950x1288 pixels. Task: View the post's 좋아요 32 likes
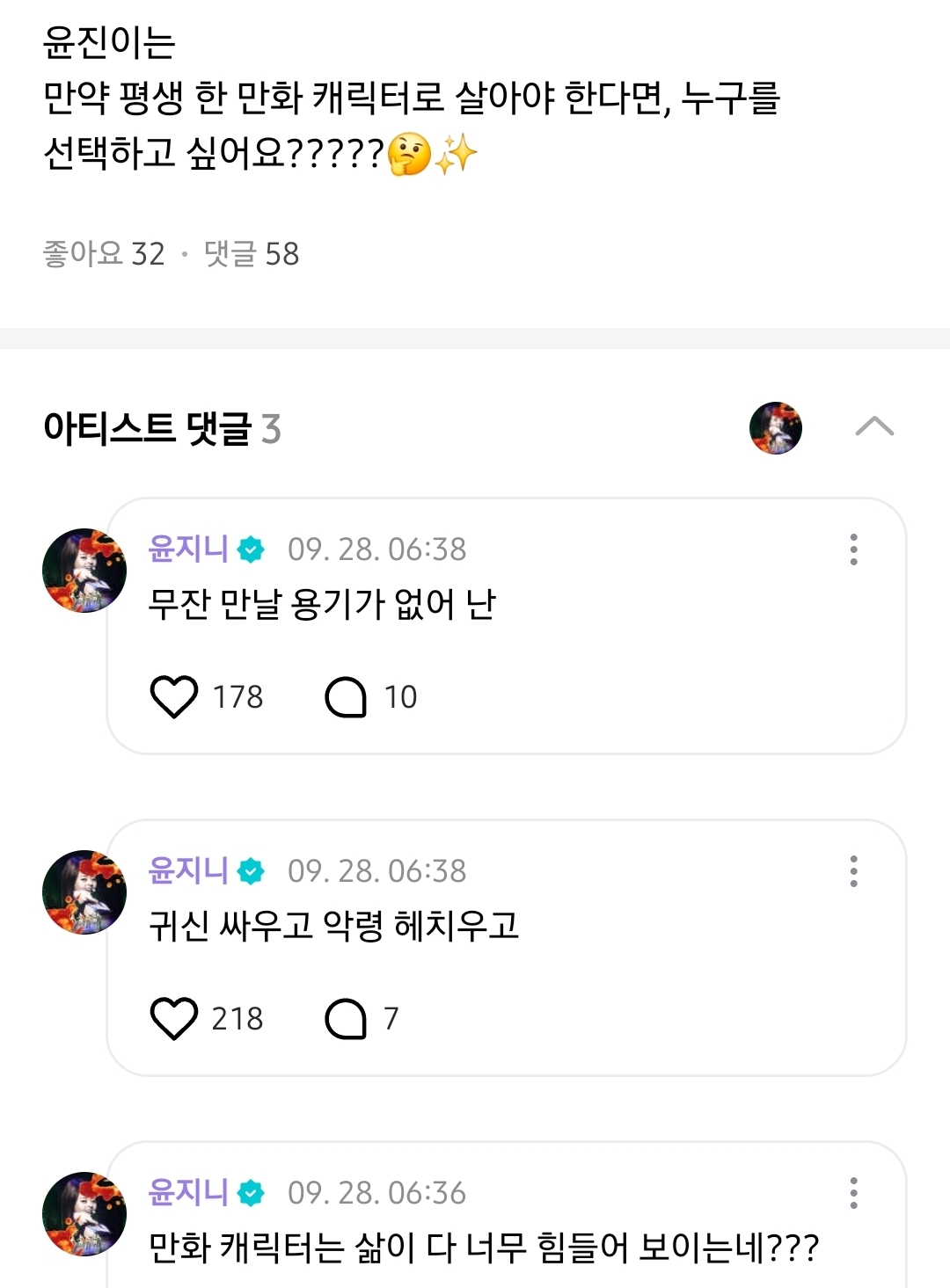coord(104,254)
